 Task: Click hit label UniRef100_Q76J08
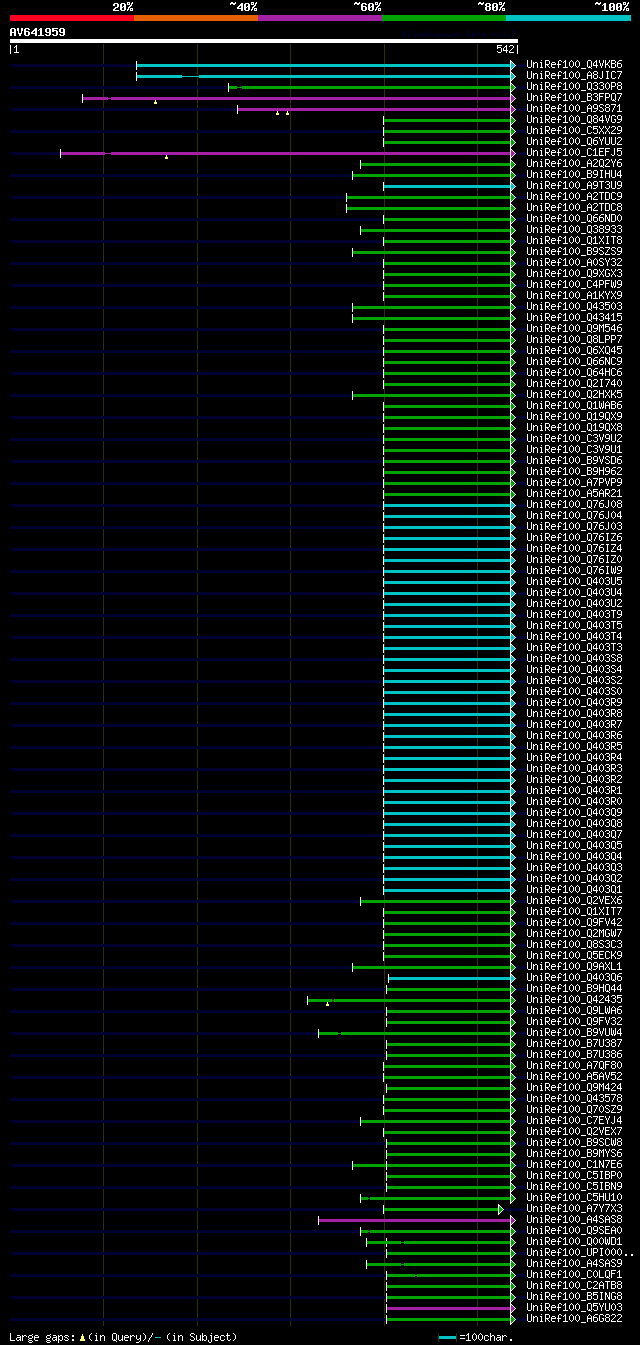(574, 505)
